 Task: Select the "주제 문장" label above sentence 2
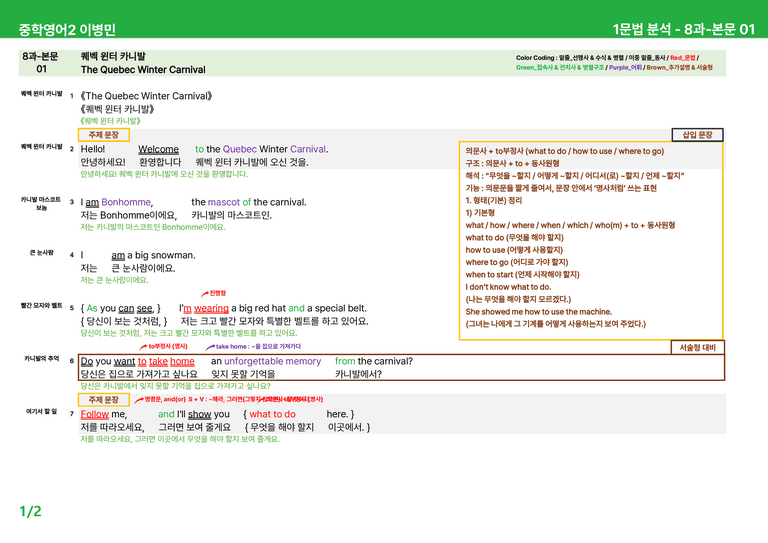(104, 135)
